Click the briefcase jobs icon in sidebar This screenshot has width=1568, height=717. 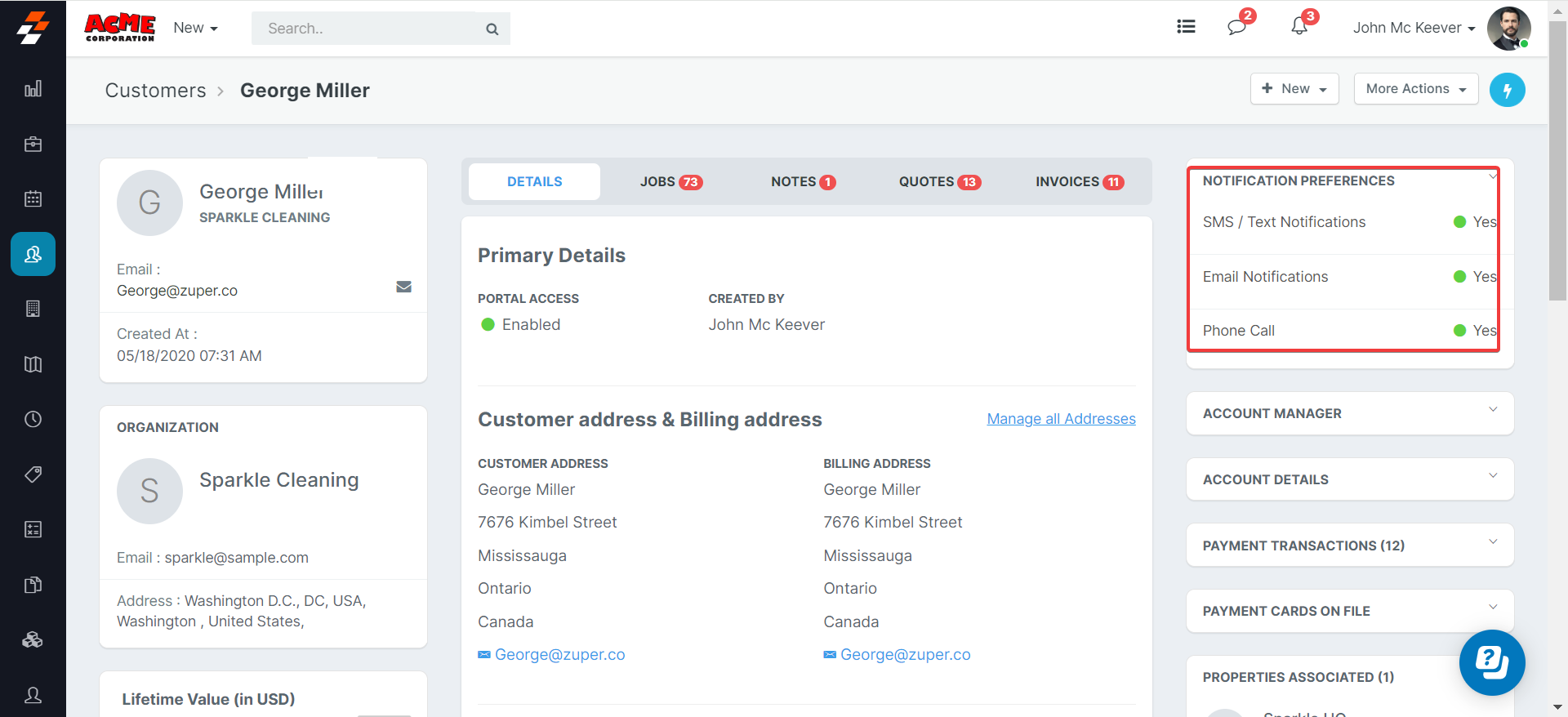(x=33, y=145)
